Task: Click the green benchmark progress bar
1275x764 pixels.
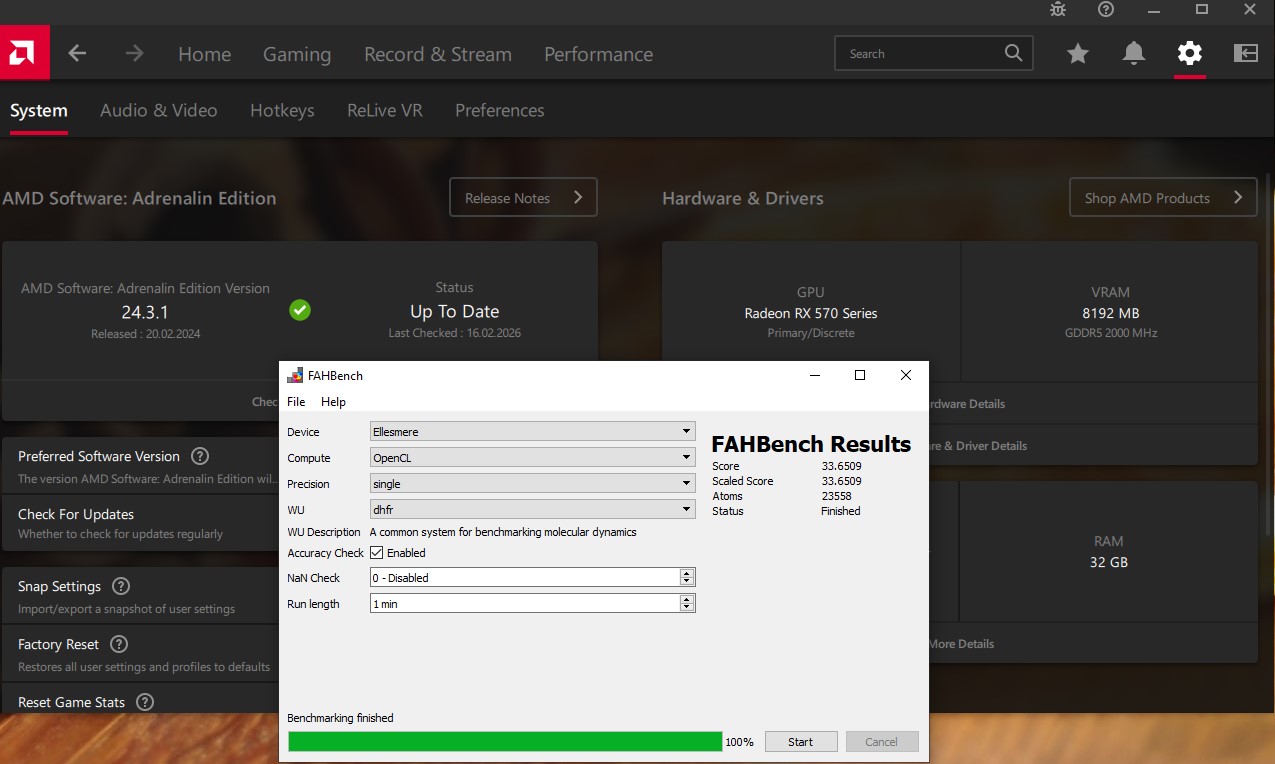Action: [x=505, y=741]
